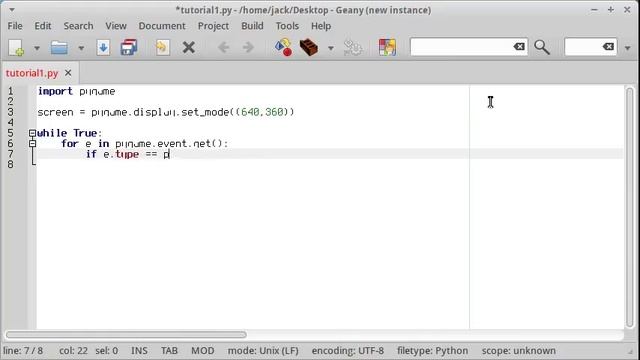Click MOD indicator in status bar
The width and height of the screenshot is (640, 360).
tap(203, 351)
